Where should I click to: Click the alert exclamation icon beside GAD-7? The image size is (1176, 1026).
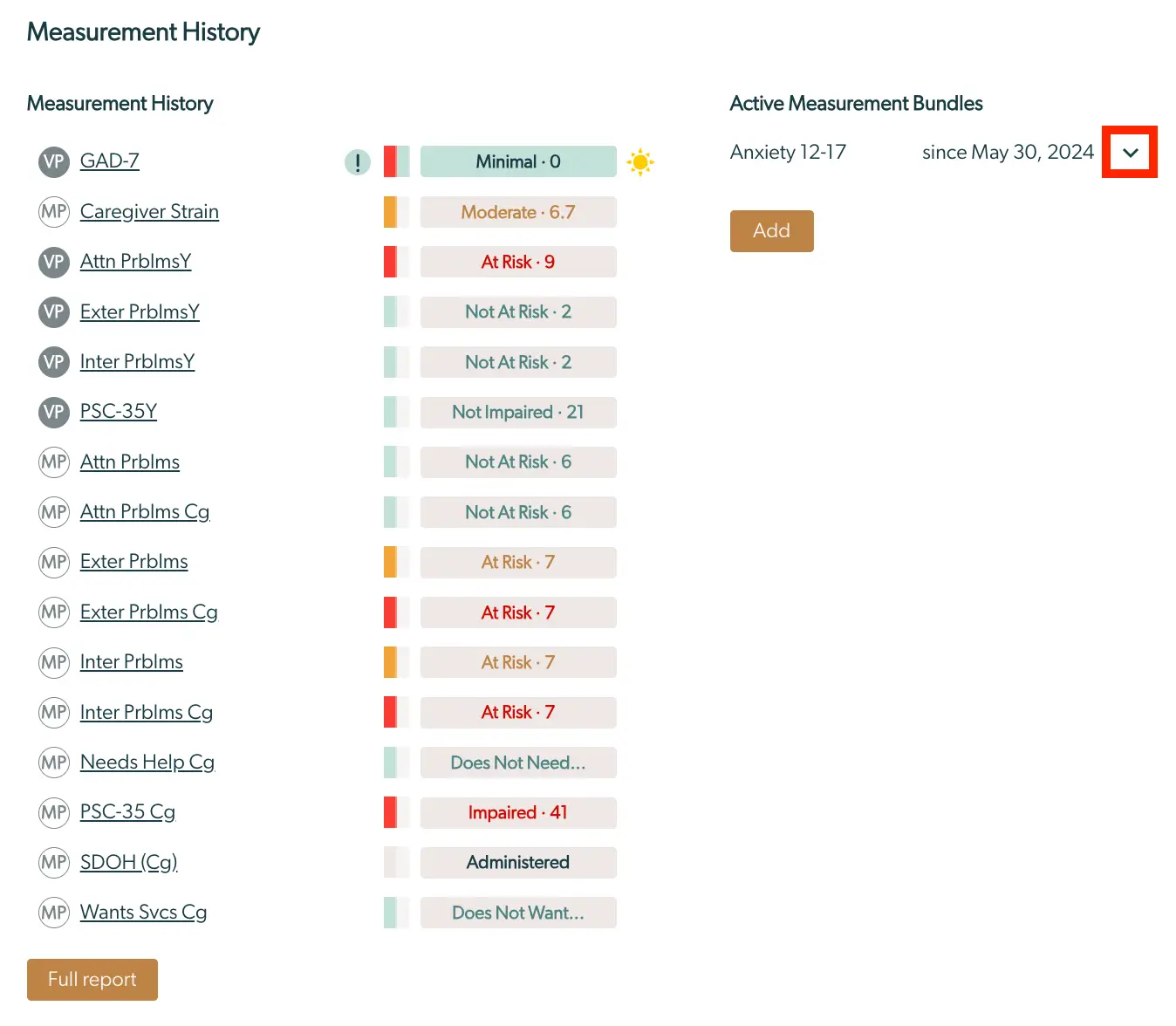coord(357,161)
